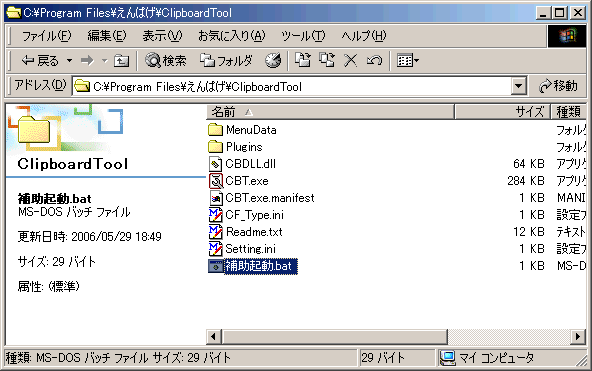This screenshot has height=371, width=592.
Task: Select the CF_Type.ini file icon
Action: 215,215
